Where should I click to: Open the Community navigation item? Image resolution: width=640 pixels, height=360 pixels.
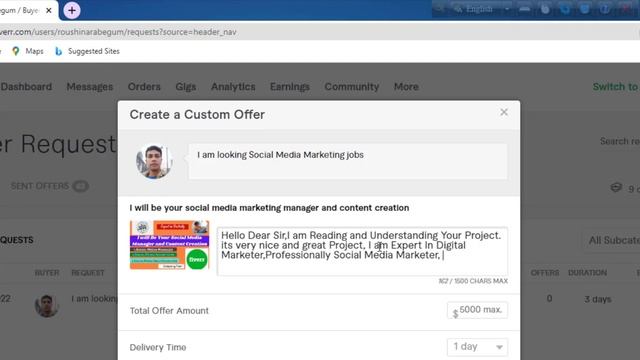click(352, 87)
